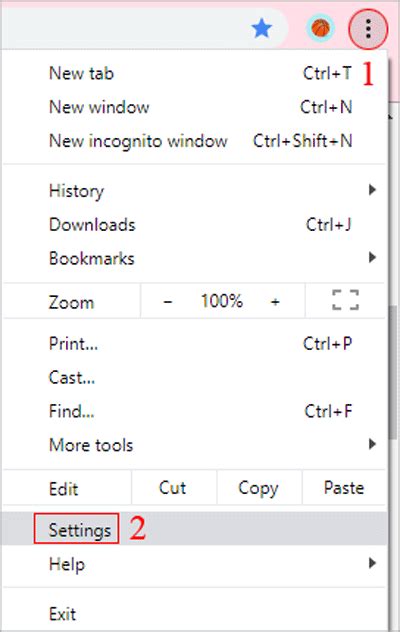Increase zoom with the plus button
Viewport: 400px width, 632px height.
pos(275,301)
